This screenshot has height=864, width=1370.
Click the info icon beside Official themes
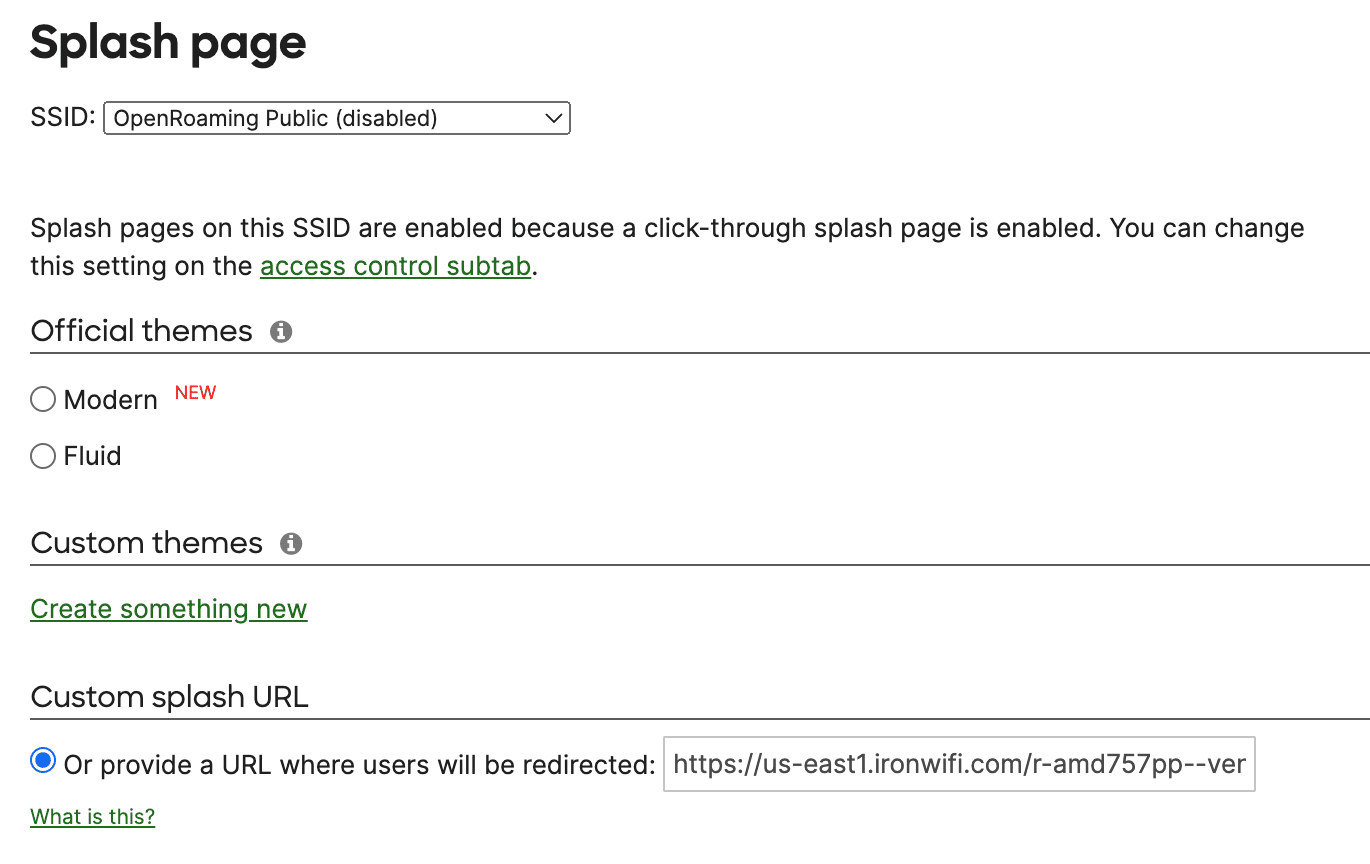(281, 331)
